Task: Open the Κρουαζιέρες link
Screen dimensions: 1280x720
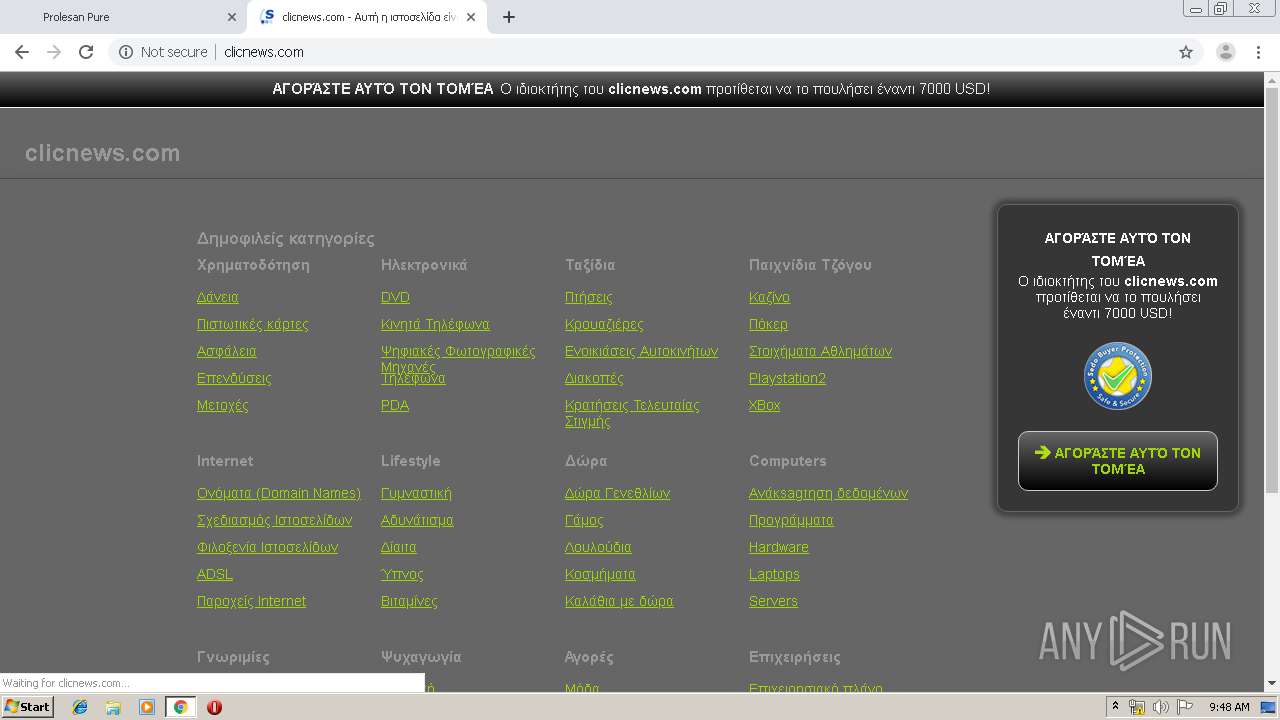Action: (x=604, y=324)
